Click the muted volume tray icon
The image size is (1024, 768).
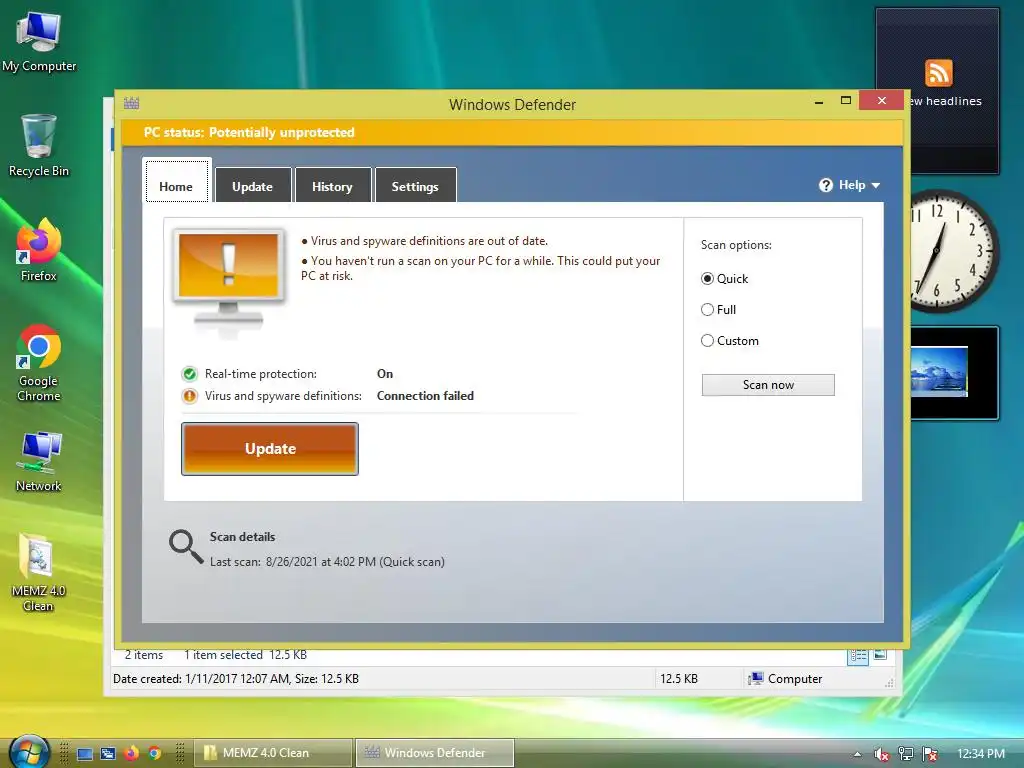(881, 754)
